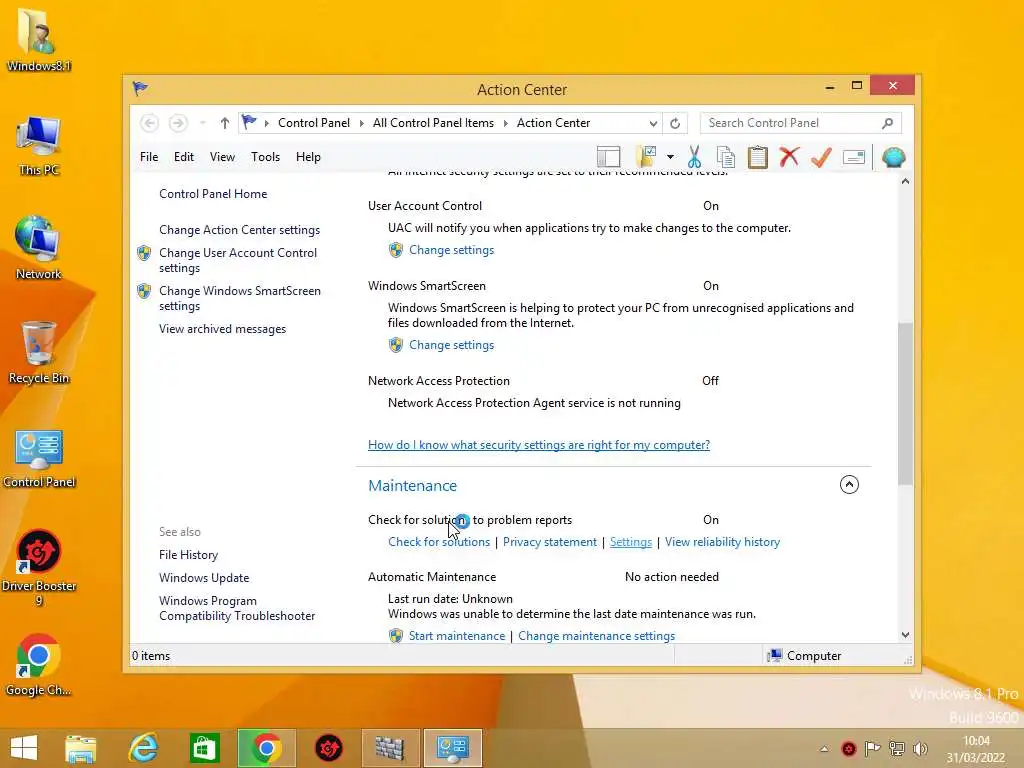The height and width of the screenshot is (768, 1024).
Task: Select the All Control Panel Items breadcrumb
Action: tap(433, 123)
